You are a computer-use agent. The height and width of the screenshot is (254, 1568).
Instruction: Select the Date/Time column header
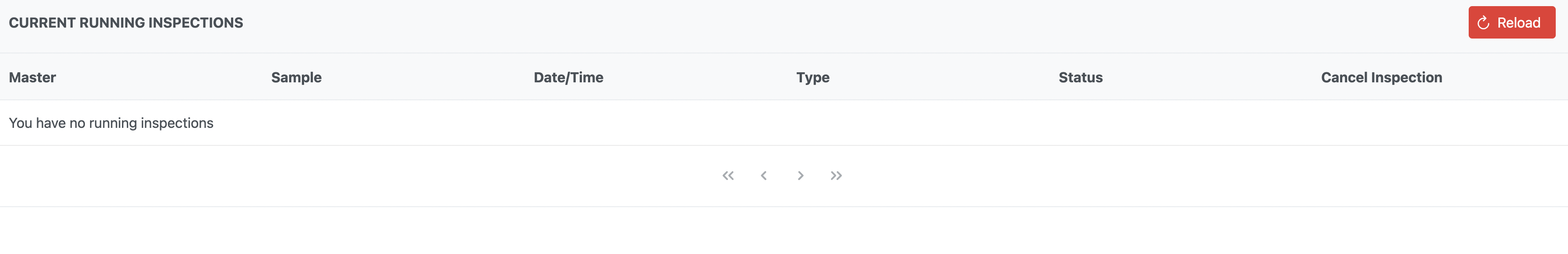[568, 78]
